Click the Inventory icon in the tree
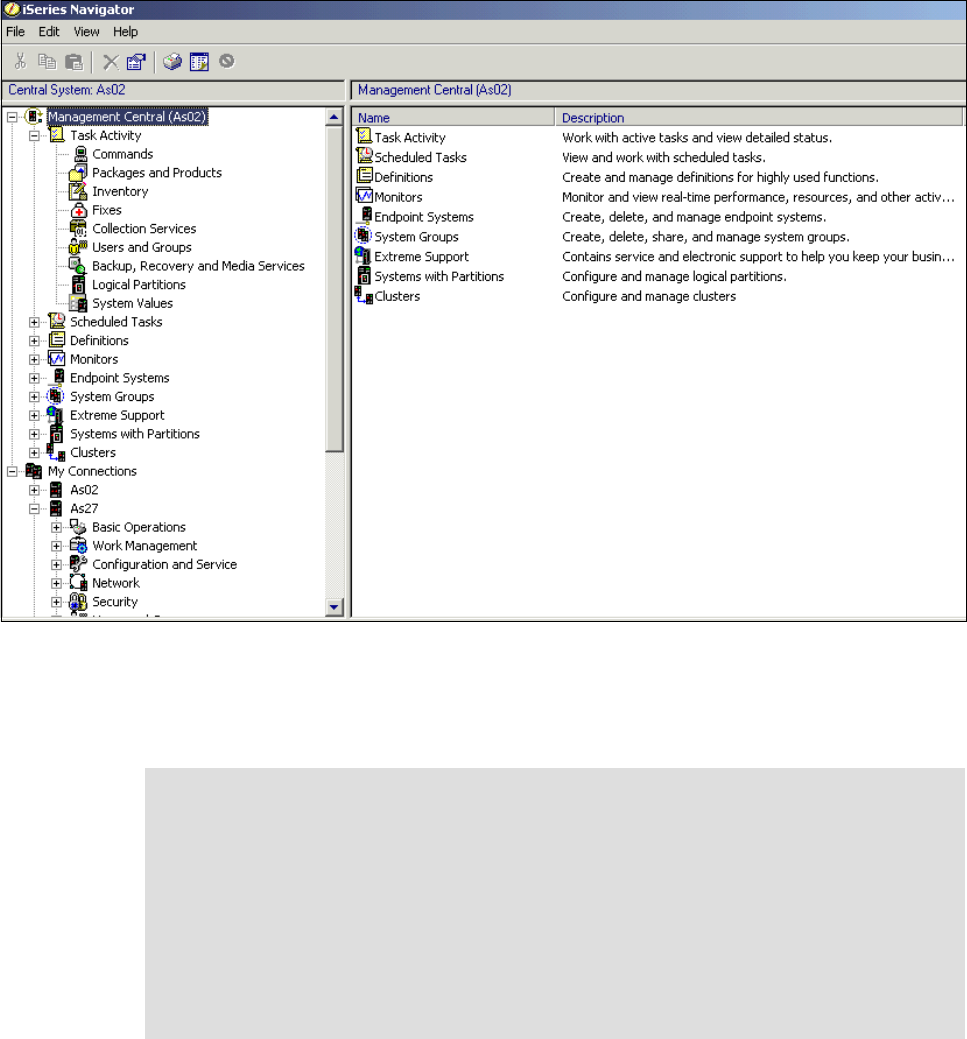 click(78, 191)
